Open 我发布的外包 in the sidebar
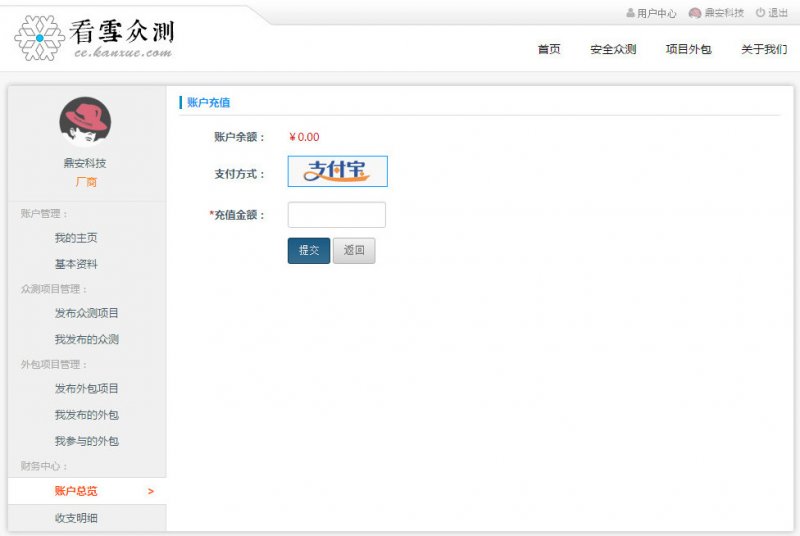Screen dimensions: 800x536 click(87, 415)
